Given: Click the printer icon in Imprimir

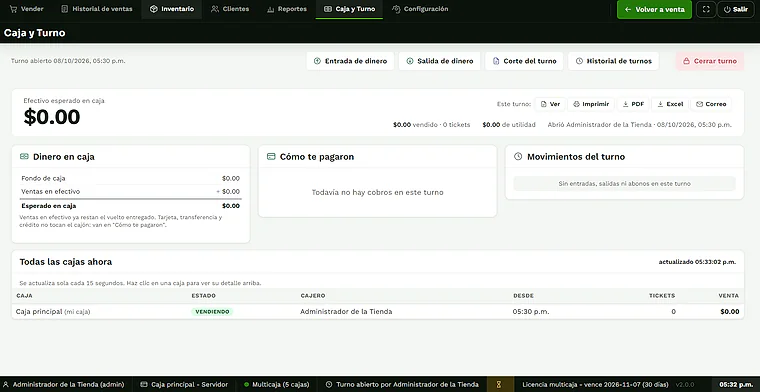Looking at the screenshot, I should [576, 104].
